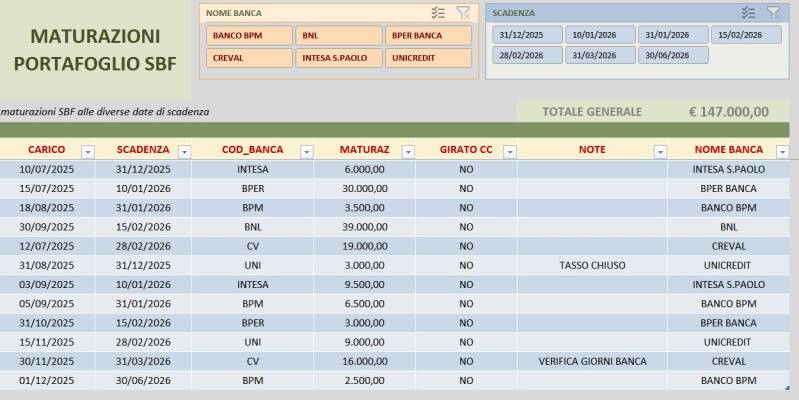This screenshot has height=400, width=799.
Task: Open the COD_BANCA column filter dropdown
Action: click(x=307, y=151)
